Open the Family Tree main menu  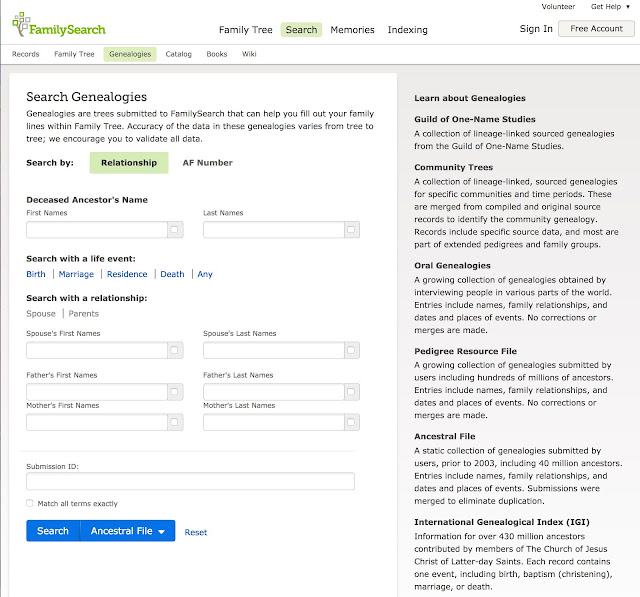245,30
